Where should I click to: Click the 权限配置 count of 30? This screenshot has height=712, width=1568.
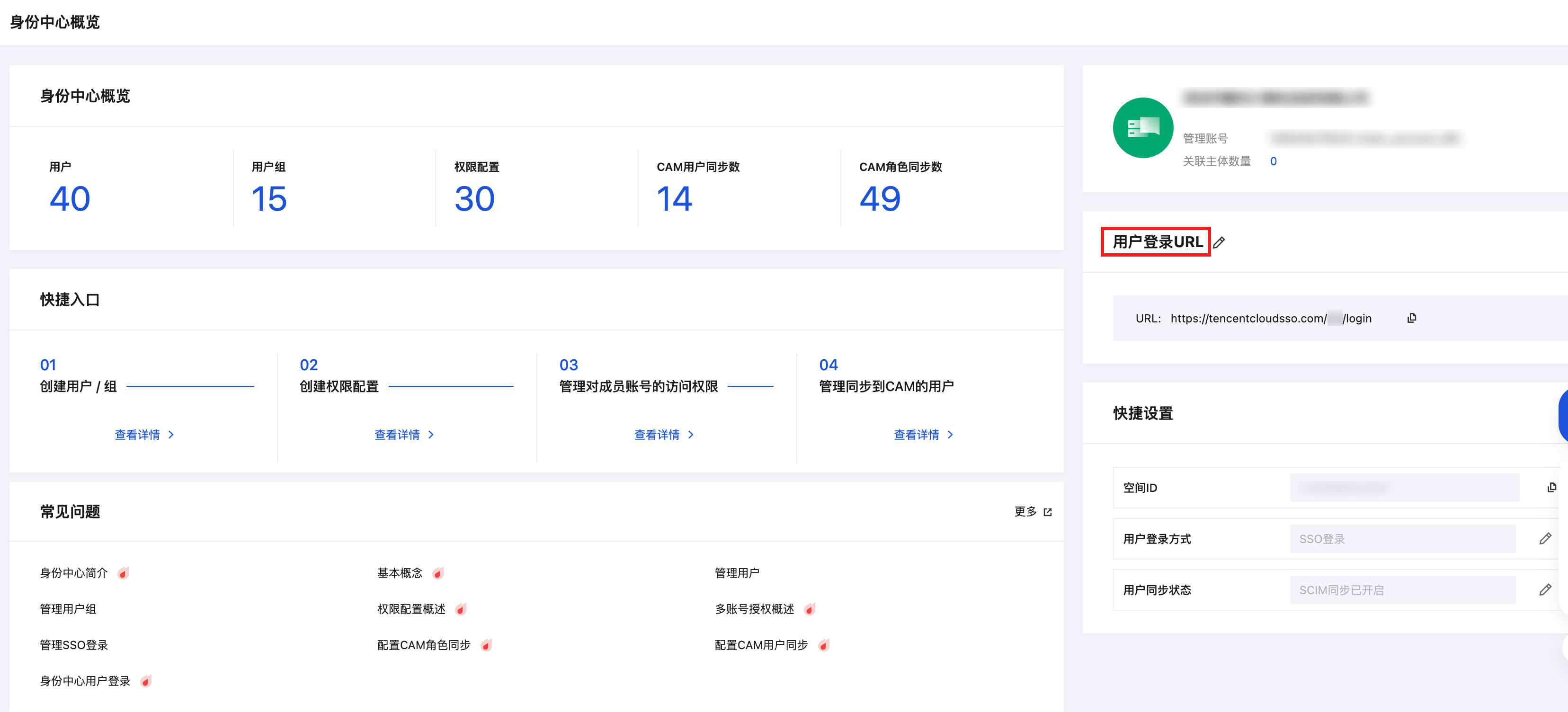(x=474, y=199)
